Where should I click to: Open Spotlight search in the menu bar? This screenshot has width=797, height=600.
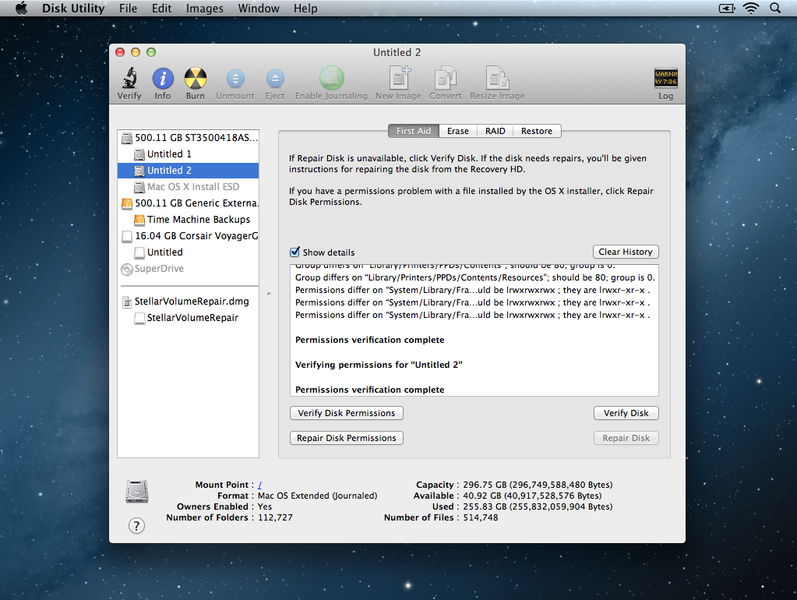(775, 8)
